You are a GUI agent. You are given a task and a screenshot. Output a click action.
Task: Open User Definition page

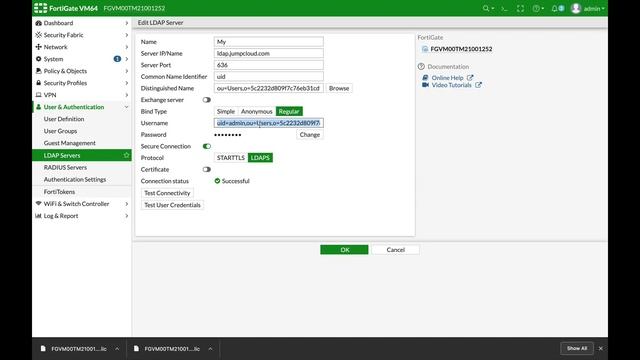(64, 119)
